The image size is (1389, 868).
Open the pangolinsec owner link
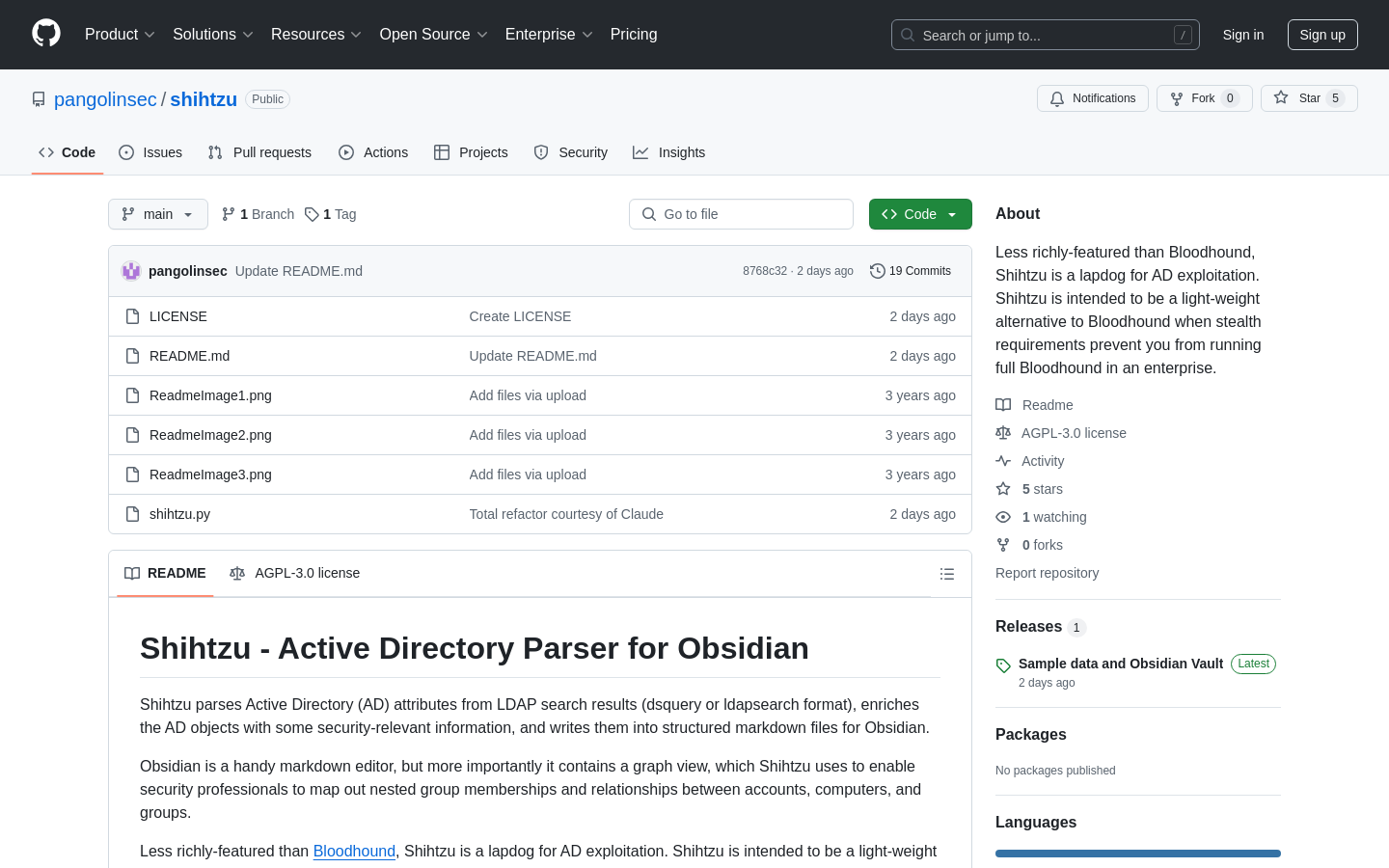105,99
